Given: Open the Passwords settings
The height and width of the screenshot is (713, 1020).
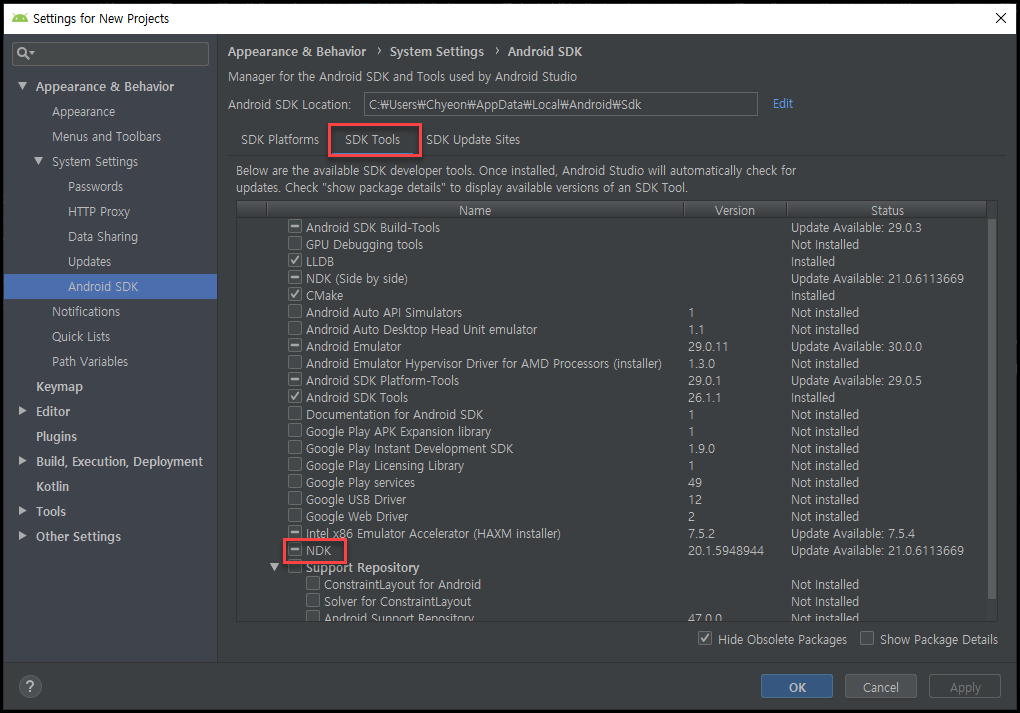Looking at the screenshot, I should 96,187.
